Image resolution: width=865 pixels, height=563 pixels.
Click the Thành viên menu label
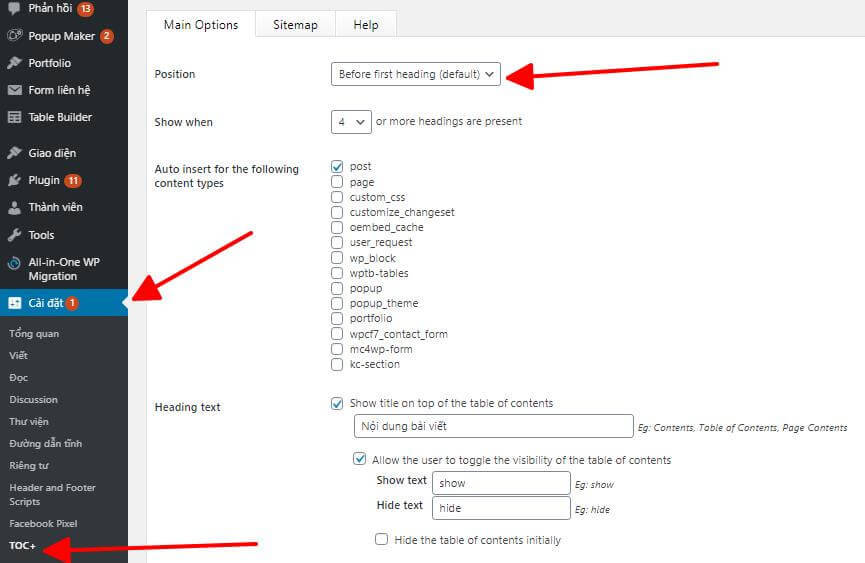(56, 207)
